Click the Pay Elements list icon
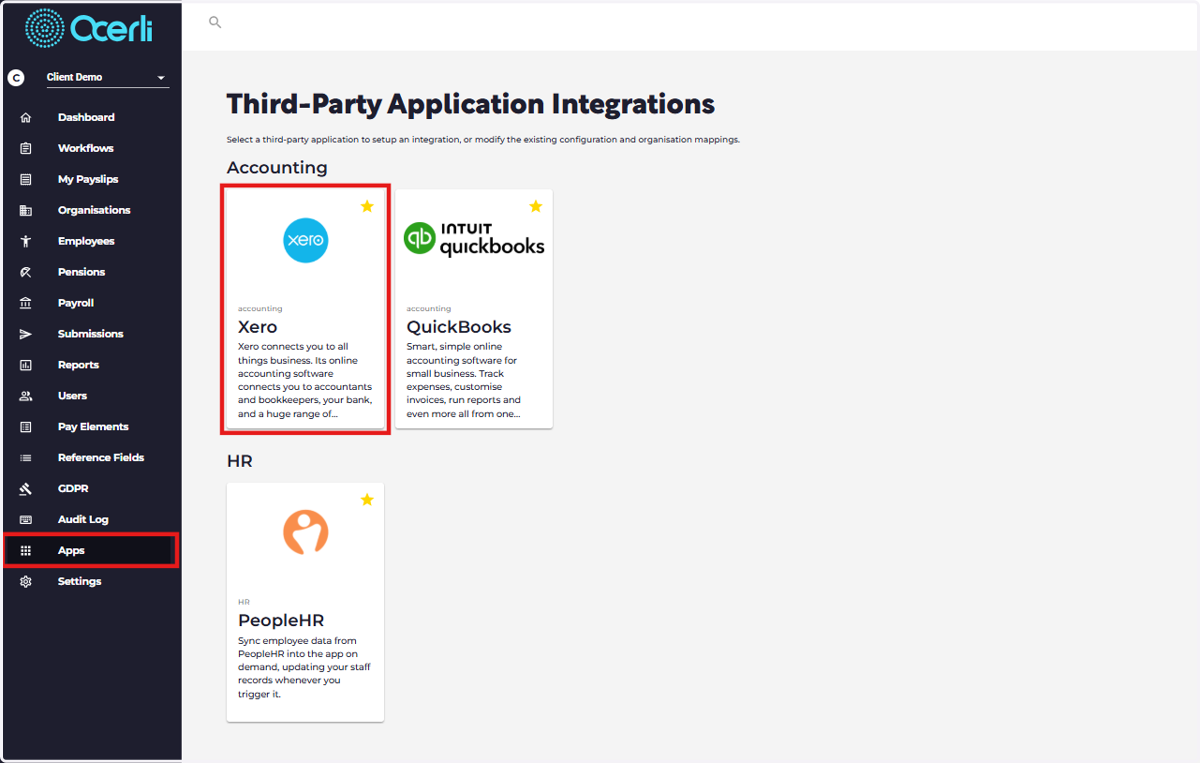This screenshot has width=1200, height=763. point(26,427)
